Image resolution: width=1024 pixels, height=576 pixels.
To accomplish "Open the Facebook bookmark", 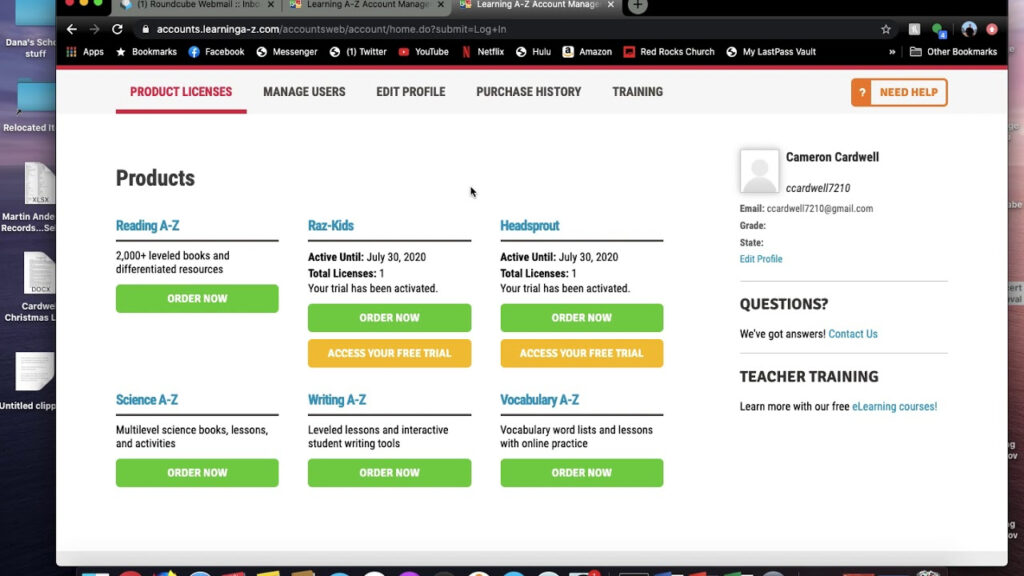I will (216, 52).
